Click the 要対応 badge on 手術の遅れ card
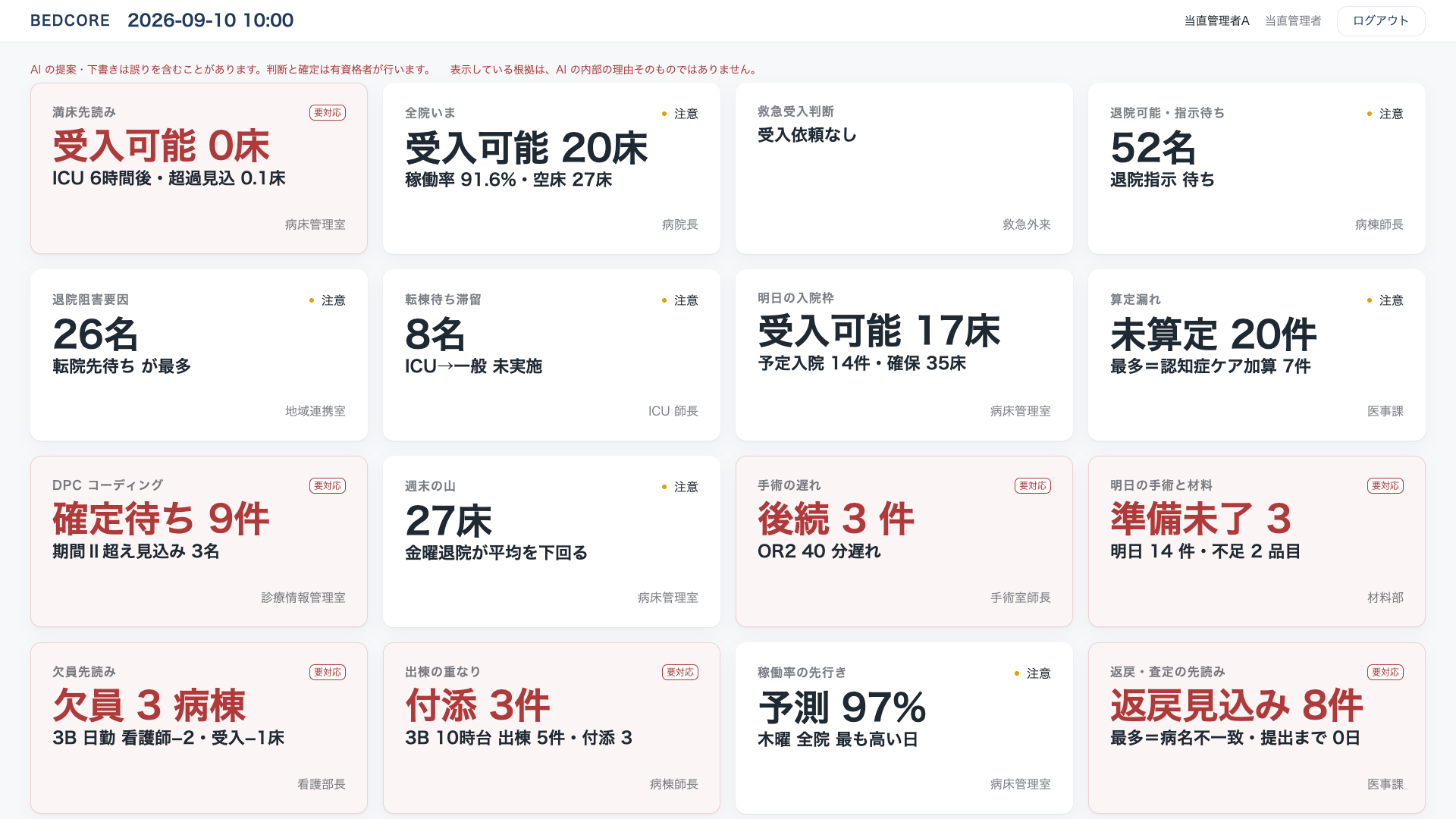1456x819 pixels. point(1033,485)
